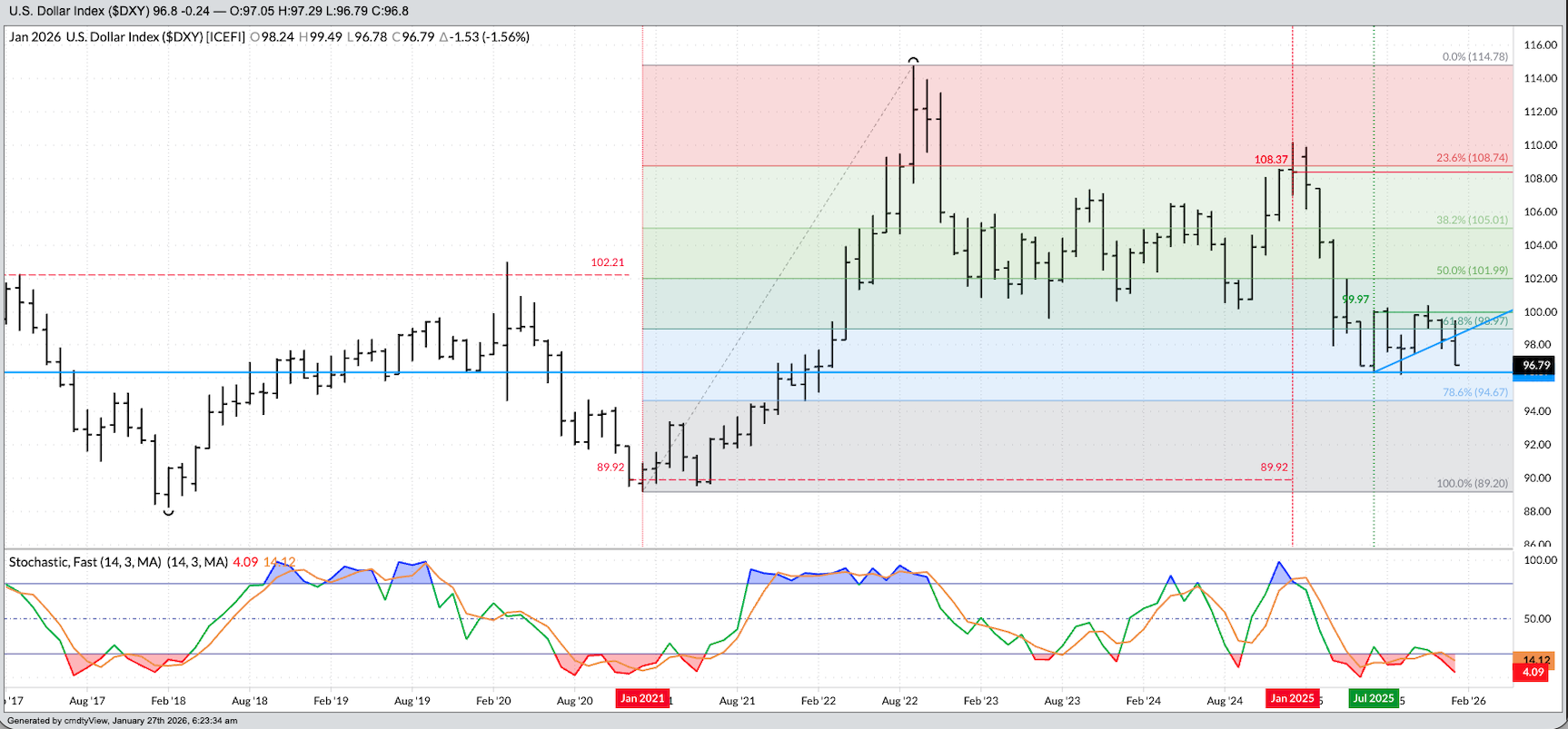Click the 108.37 red price label

[1271, 160]
